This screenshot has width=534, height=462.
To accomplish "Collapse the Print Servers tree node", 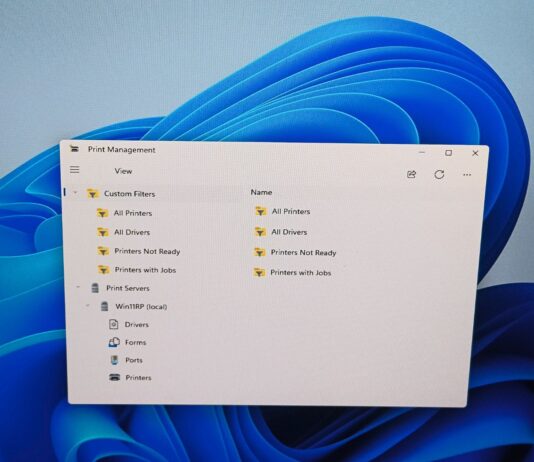I will (78, 287).
